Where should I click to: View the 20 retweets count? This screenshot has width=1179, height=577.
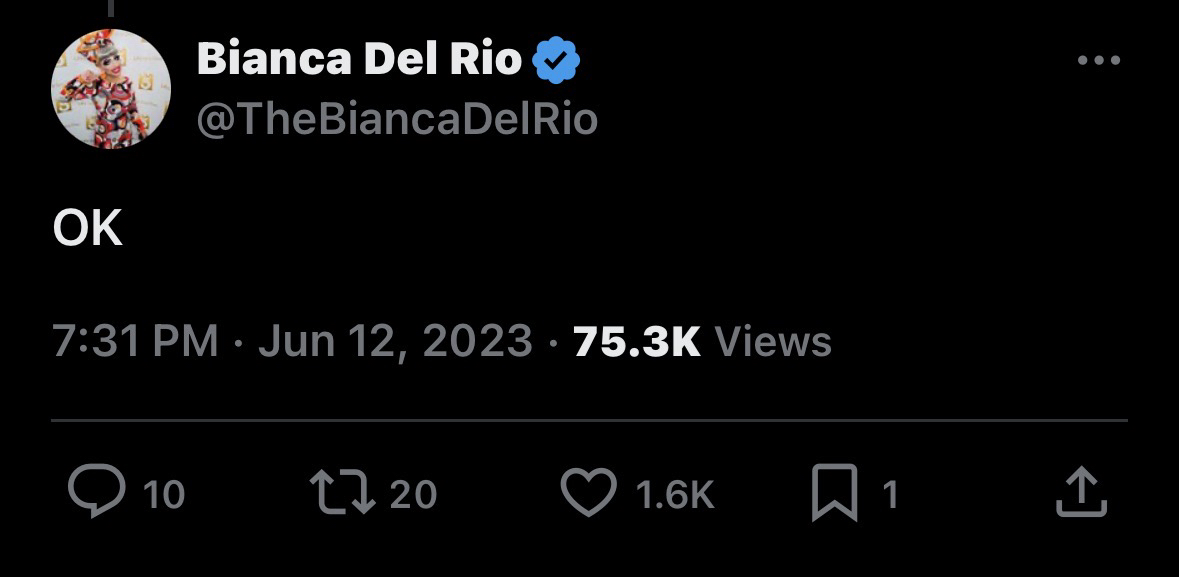point(413,494)
